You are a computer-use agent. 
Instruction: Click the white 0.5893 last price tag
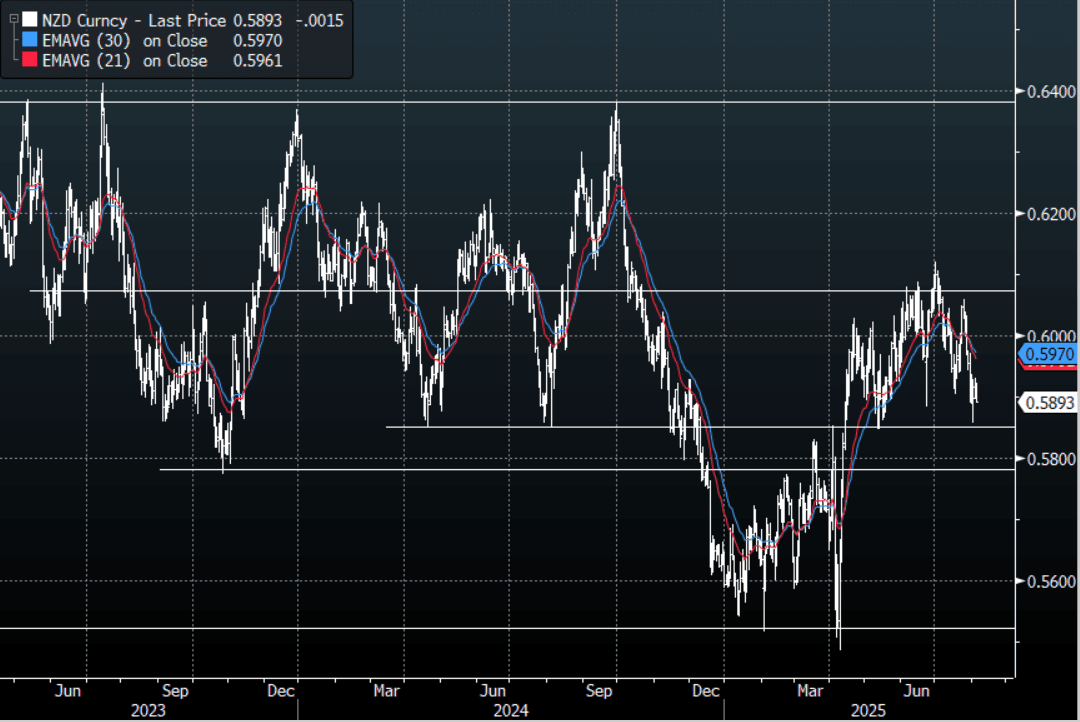pyautogui.click(x=1048, y=402)
